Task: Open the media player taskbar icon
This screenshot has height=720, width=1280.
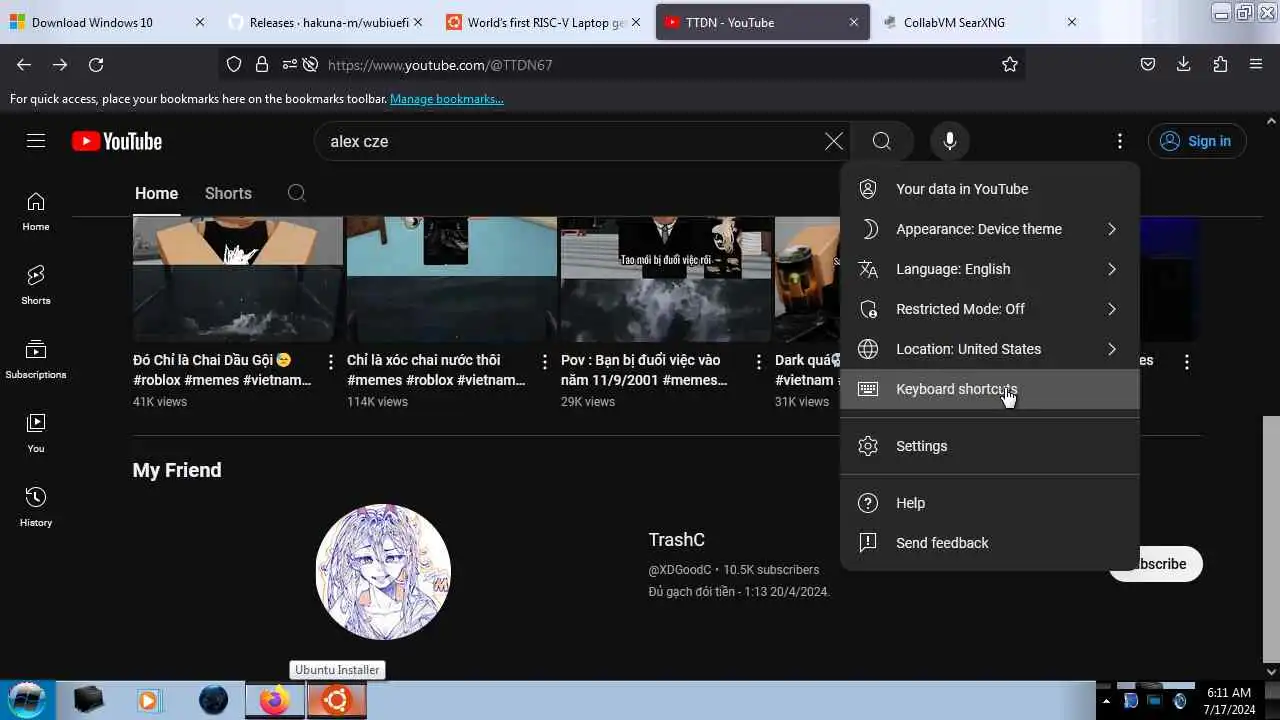Action: [x=149, y=700]
